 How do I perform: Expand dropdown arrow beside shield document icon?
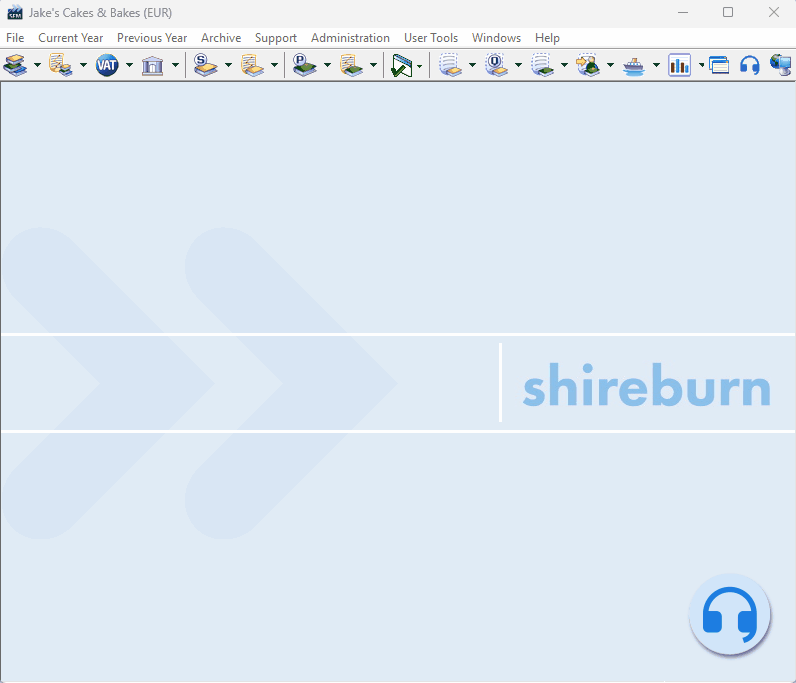(x=518, y=65)
